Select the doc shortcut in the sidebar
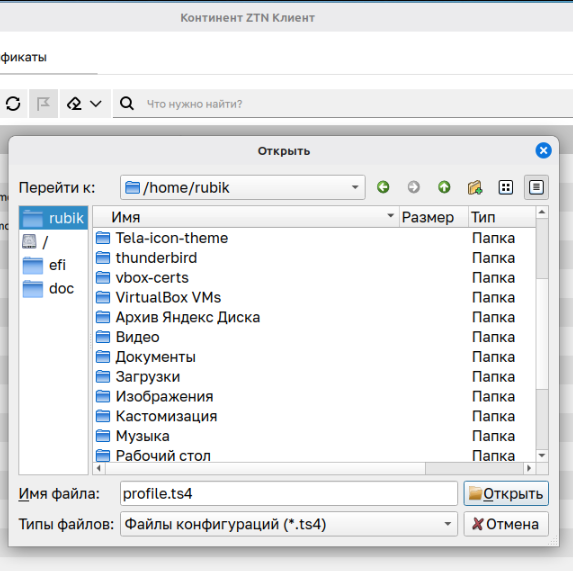The image size is (573, 571). 54,288
